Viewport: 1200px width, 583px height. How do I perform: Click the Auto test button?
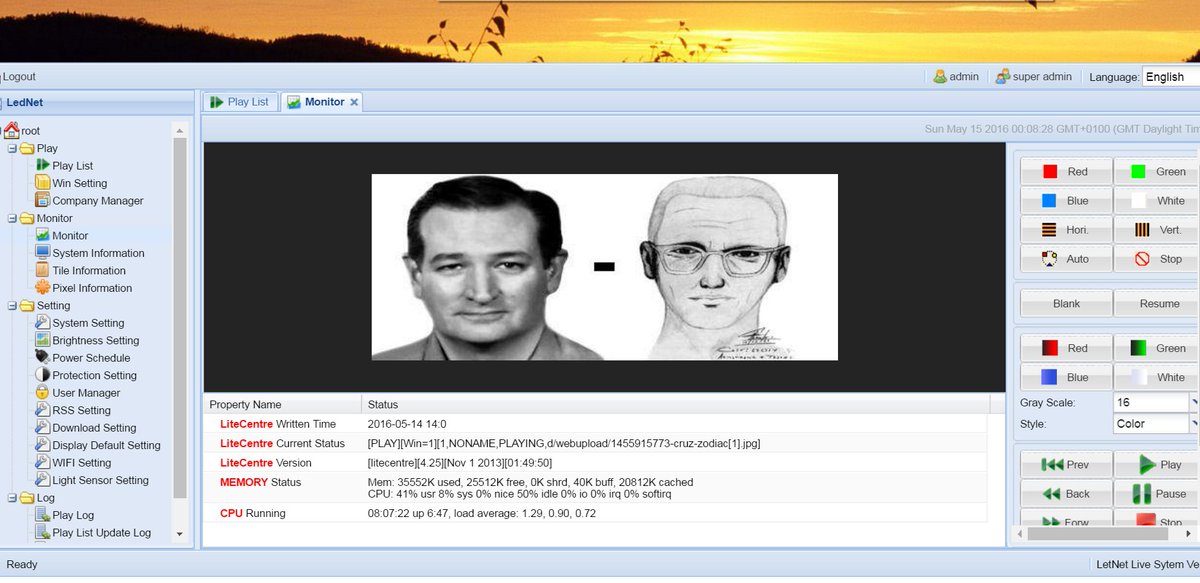[x=1066, y=259]
